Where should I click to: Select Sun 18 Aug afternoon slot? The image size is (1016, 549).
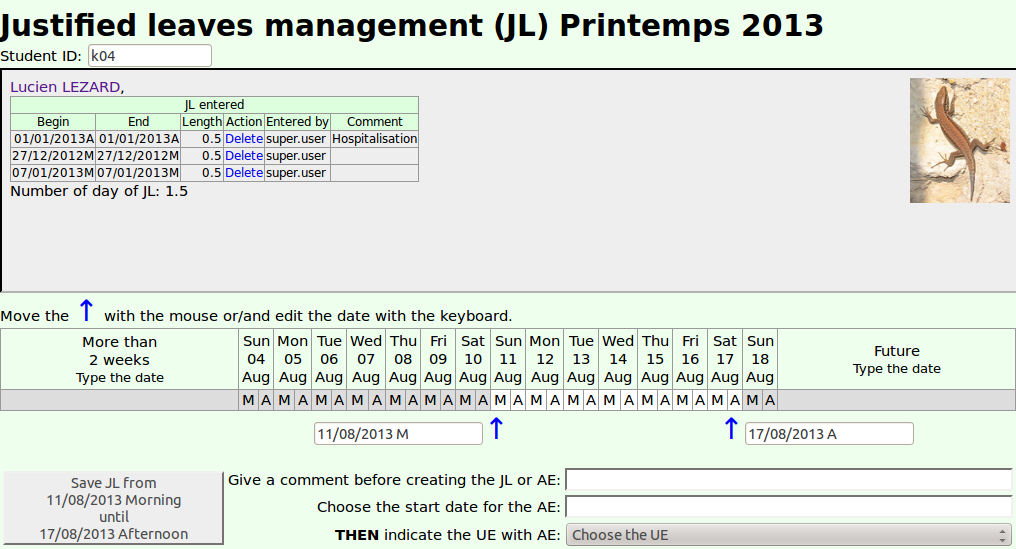(769, 400)
